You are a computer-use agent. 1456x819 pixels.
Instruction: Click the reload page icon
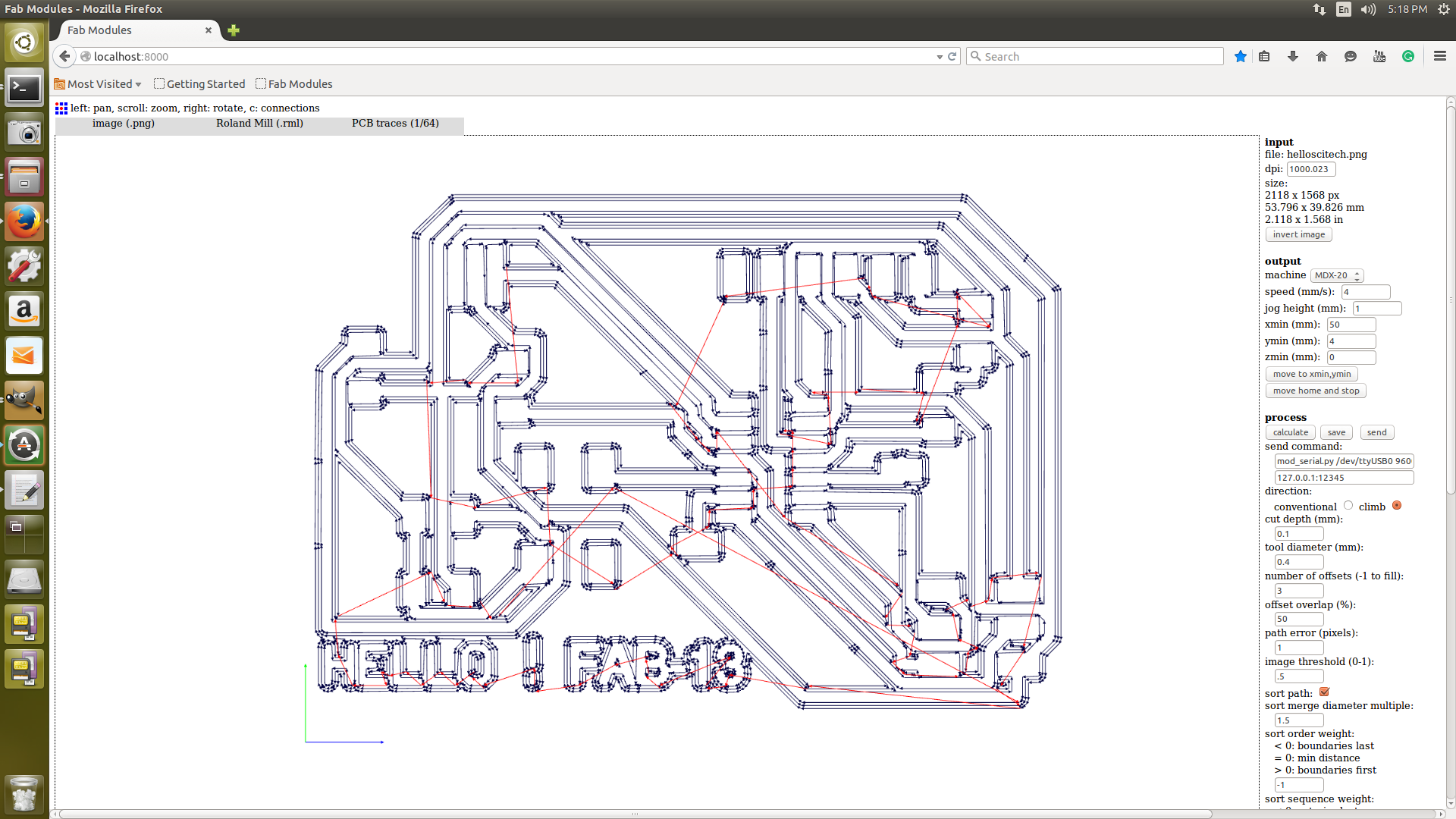[952, 56]
